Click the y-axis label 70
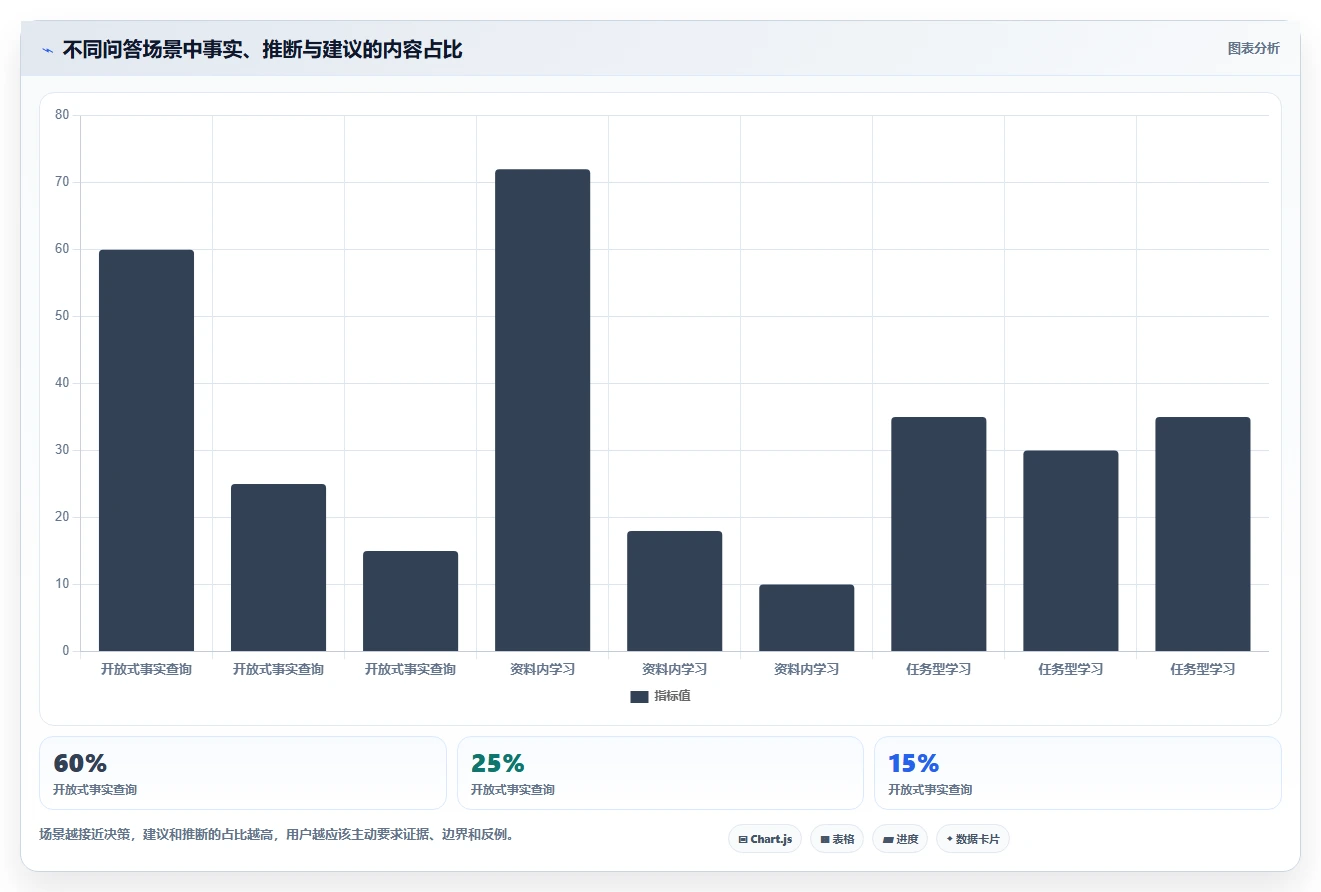1321x892 pixels. tap(62, 182)
